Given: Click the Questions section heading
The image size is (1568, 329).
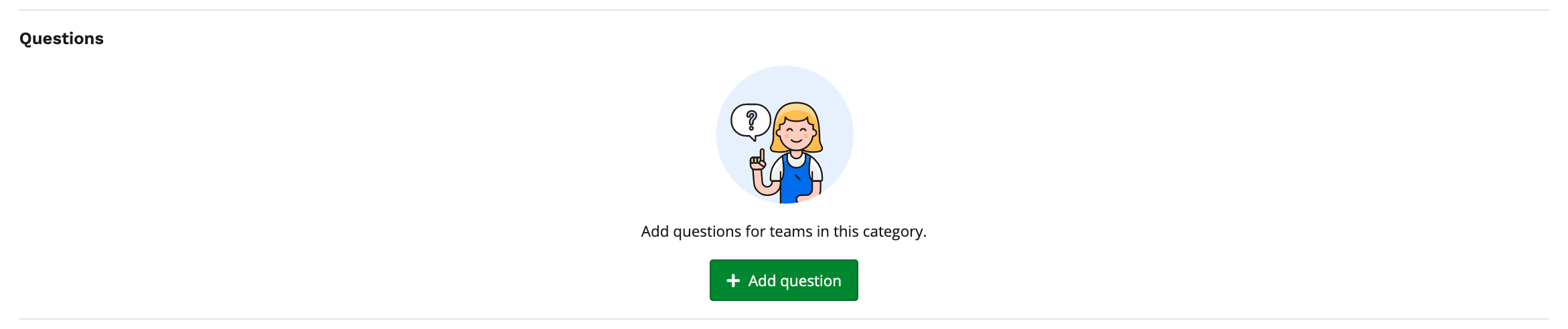Looking at the screenshot, I should click(x=62, y=39).
